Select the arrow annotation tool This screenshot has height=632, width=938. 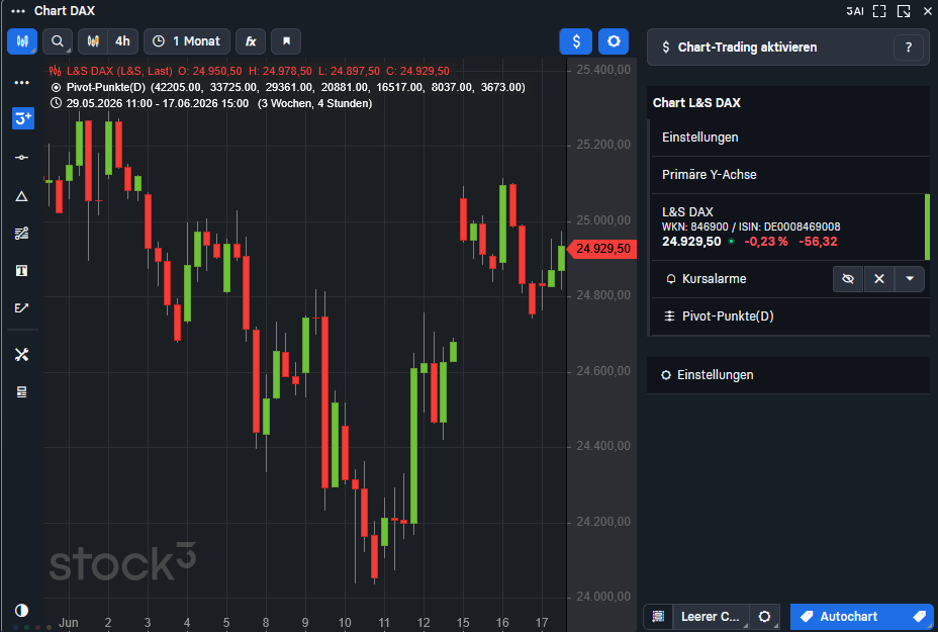point(22,308)
